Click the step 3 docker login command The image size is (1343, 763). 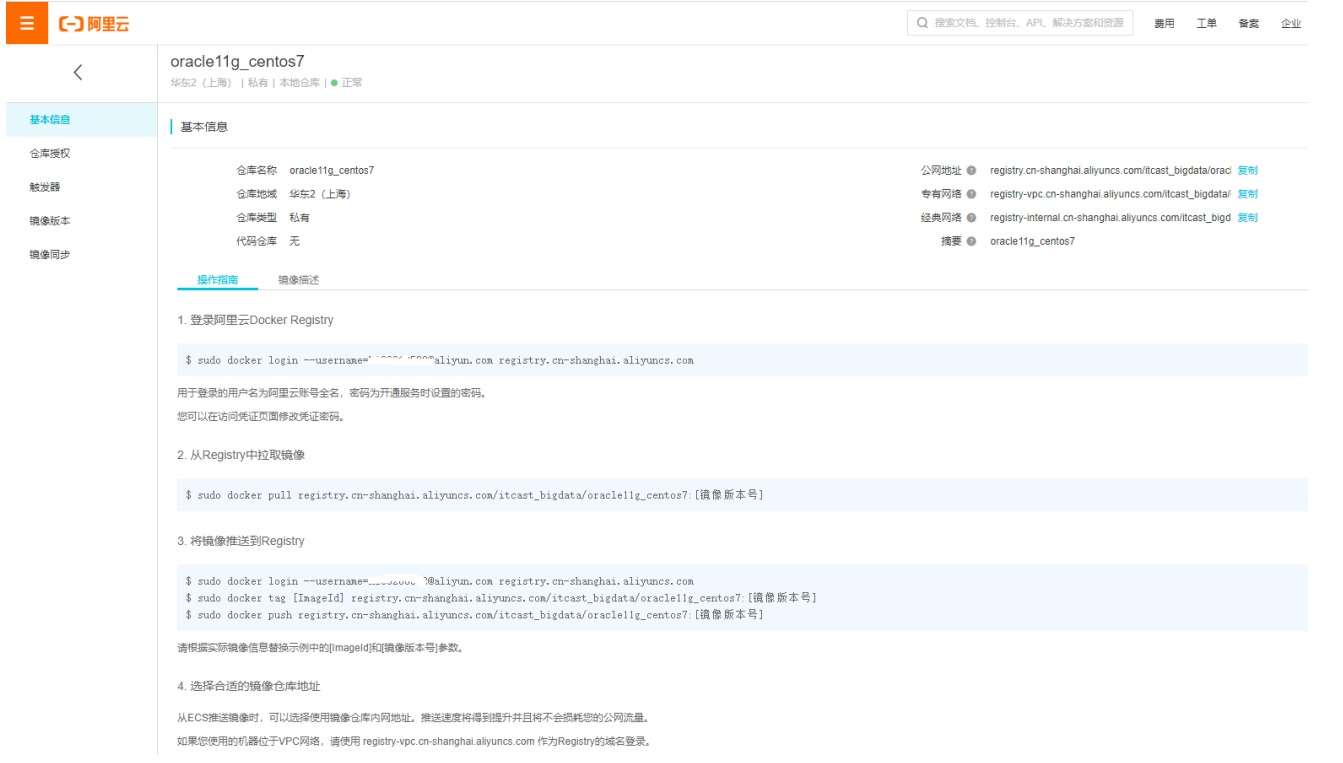[439, 581]
